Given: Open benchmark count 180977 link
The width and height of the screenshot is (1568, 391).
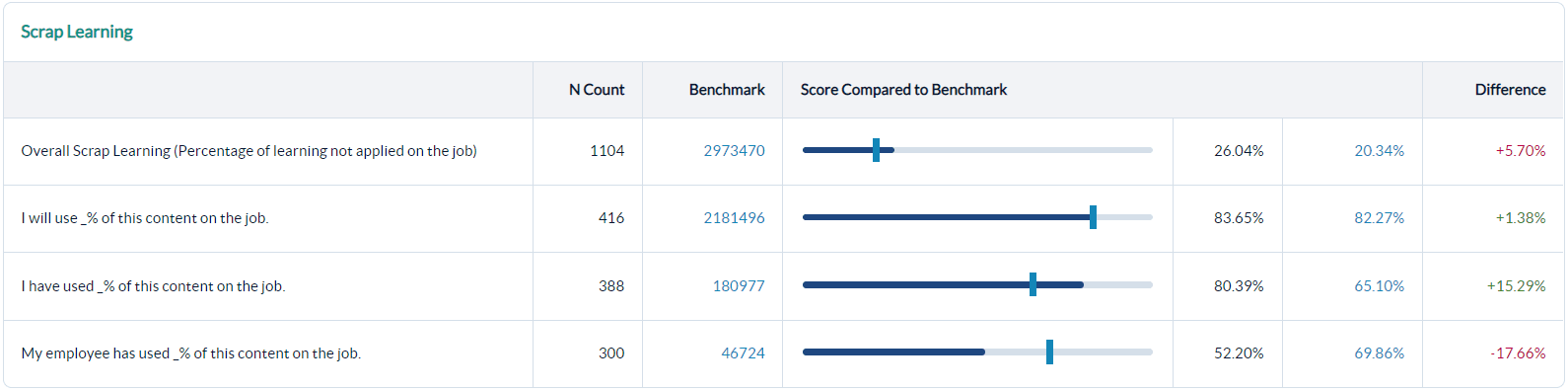Looking at the screenshot, I should pyautogui.click(x=739, y=286).
